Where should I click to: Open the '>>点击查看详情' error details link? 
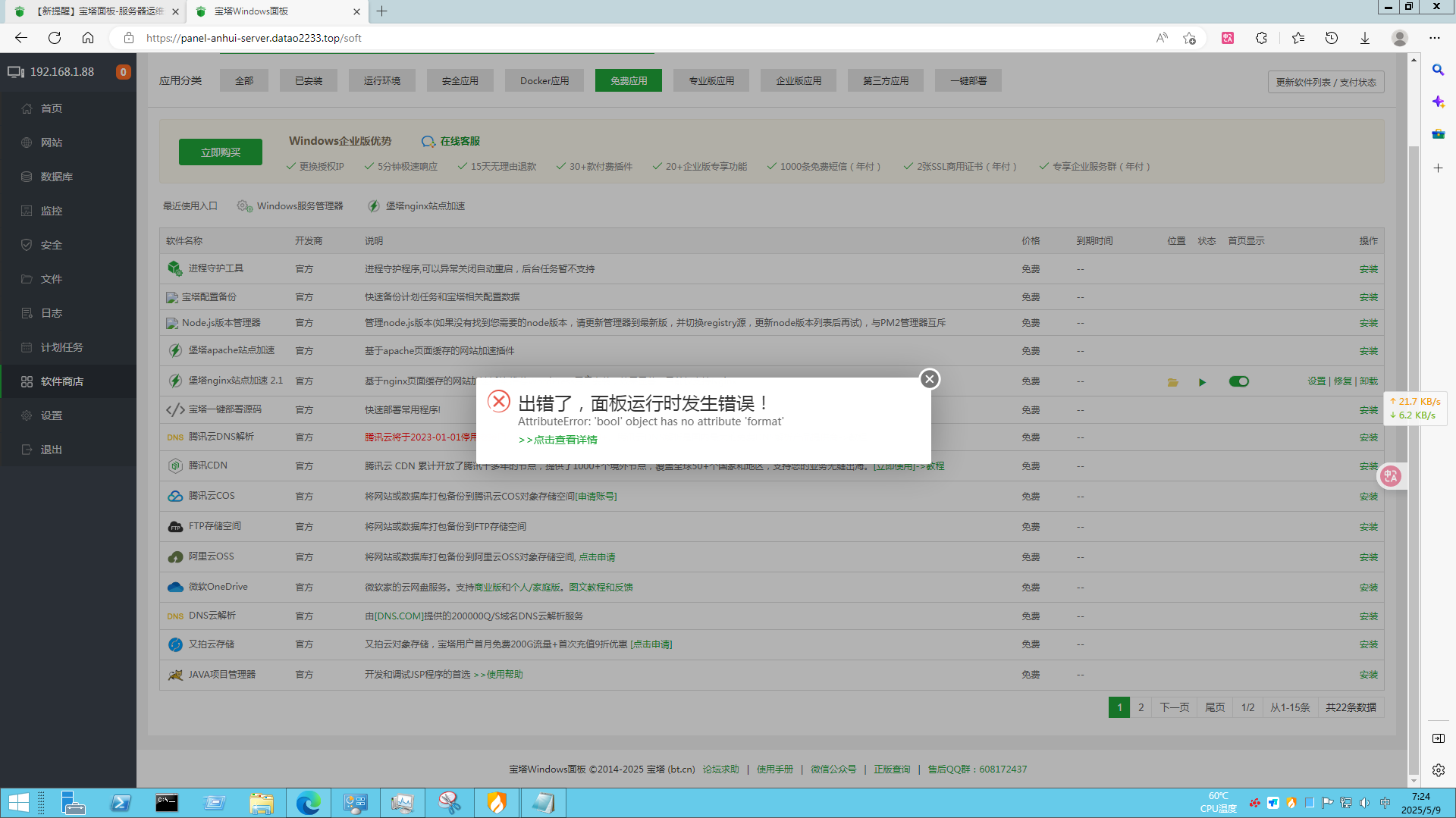tap(558, 440)
